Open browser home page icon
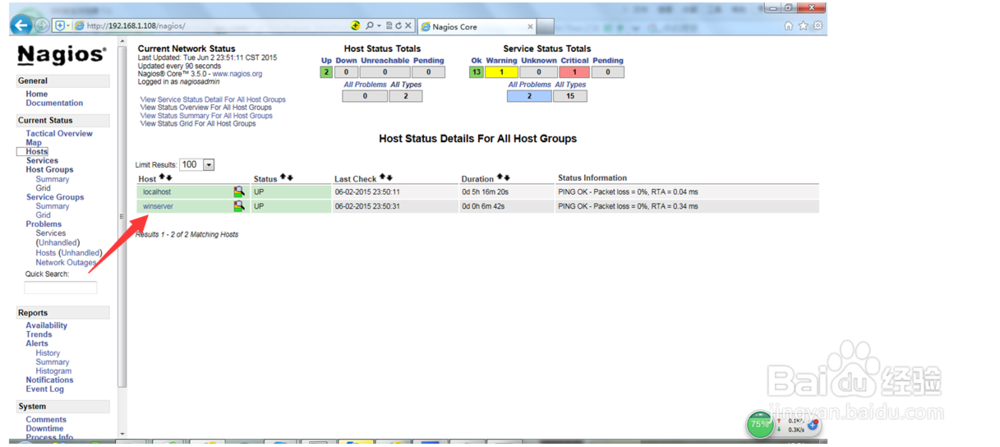Viewport: 1000px width, 447px height. coord(788,26)
